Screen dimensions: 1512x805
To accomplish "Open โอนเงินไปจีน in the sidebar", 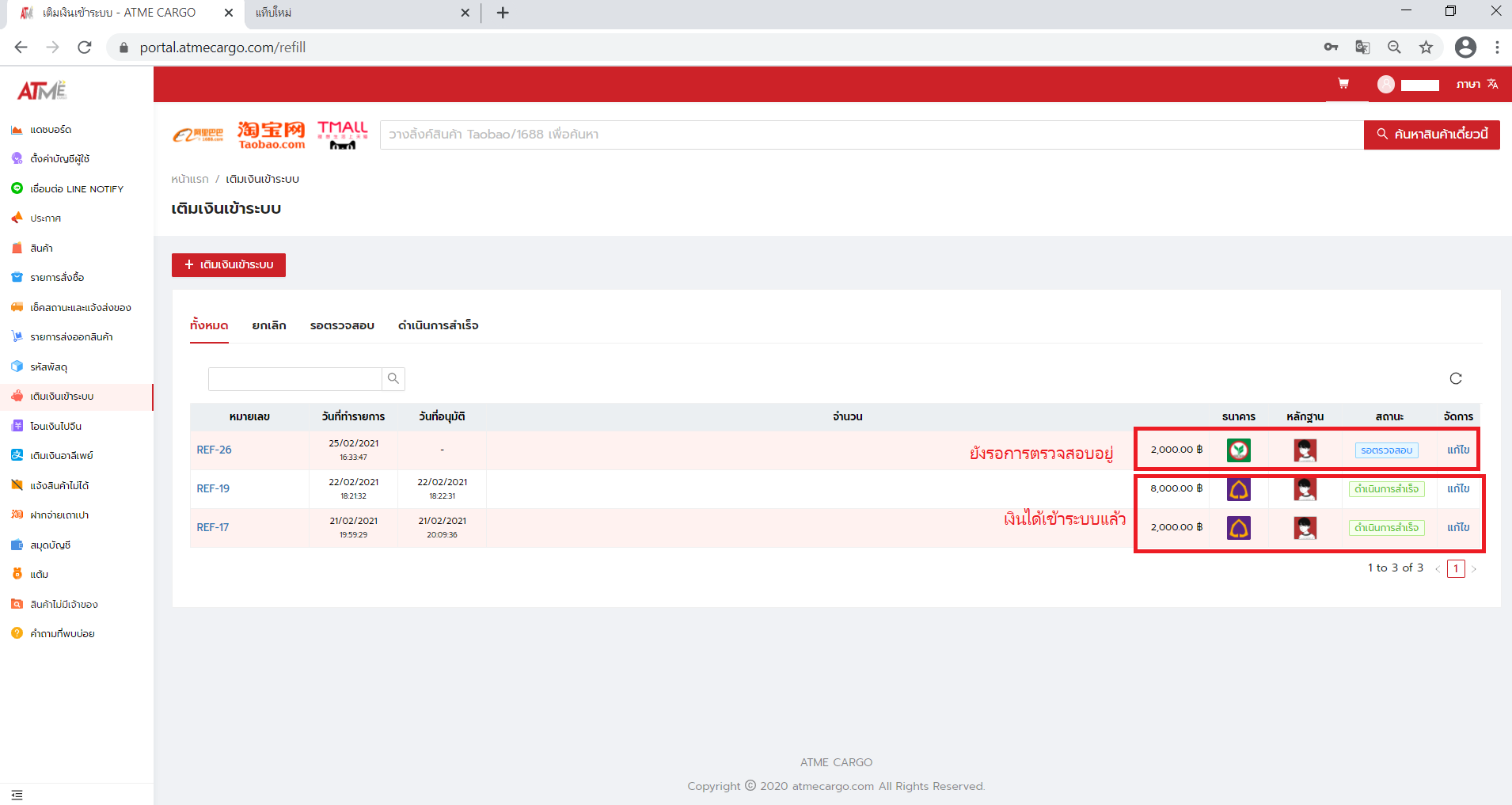I will coord(55,426).
